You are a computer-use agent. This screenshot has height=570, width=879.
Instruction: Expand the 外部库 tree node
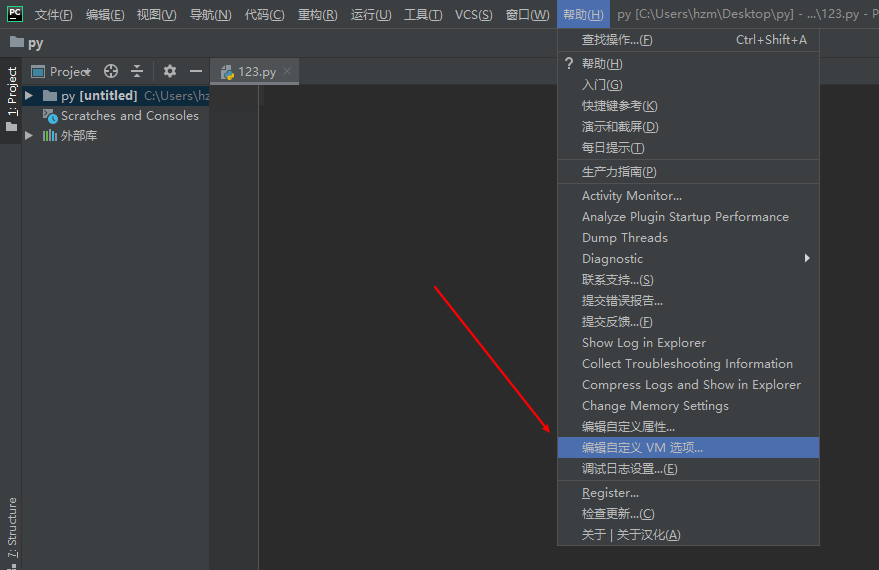(29, 136)
